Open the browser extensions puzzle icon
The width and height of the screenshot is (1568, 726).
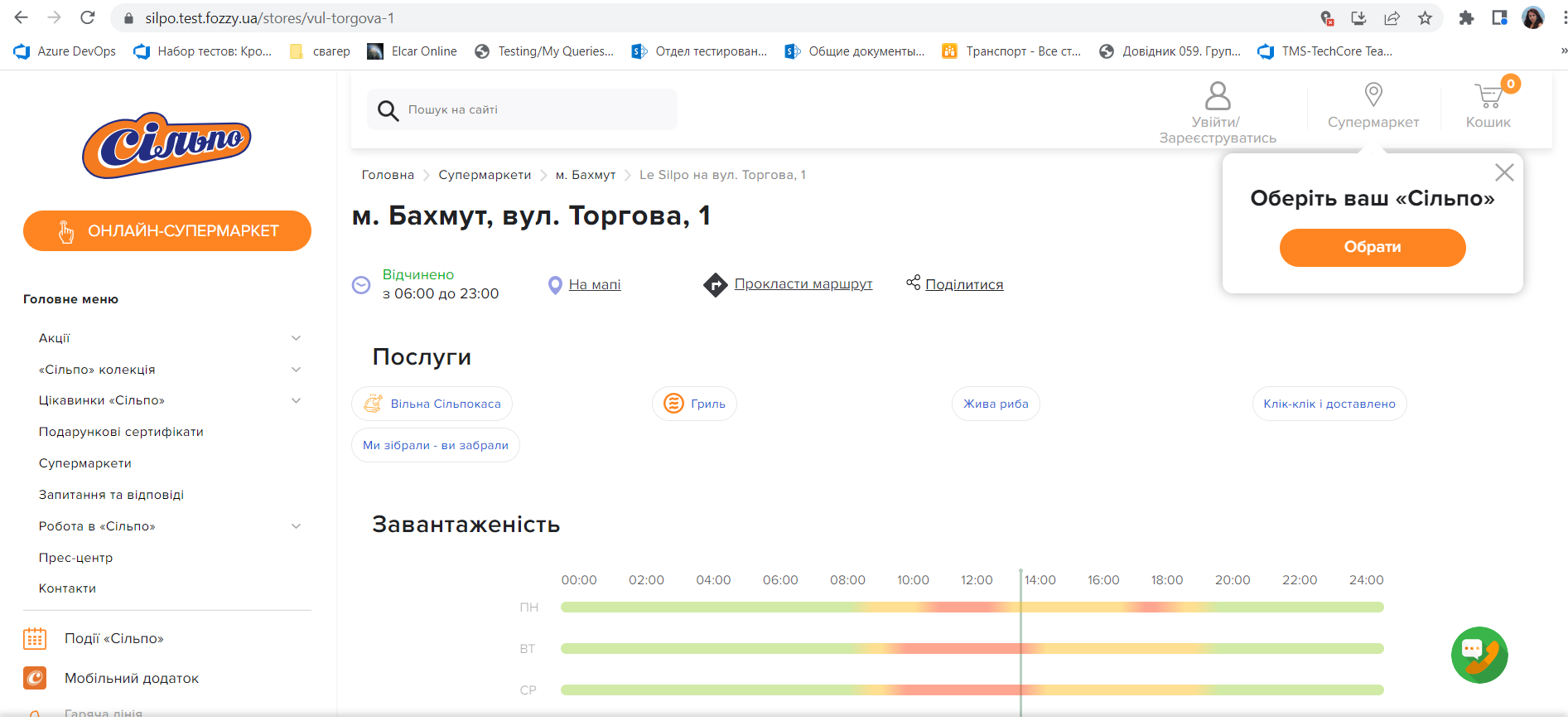click(x=1466, y=18)
